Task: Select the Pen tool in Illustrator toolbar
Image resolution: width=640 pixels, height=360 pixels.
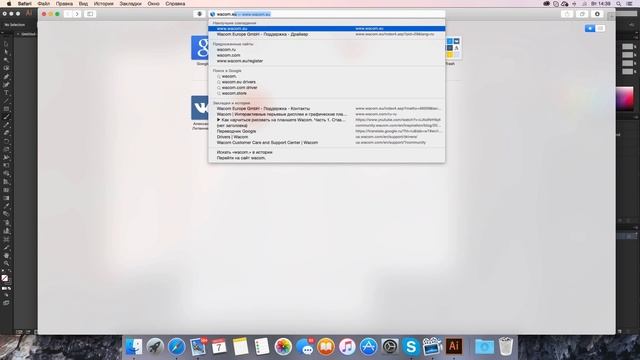Action: 6,76
